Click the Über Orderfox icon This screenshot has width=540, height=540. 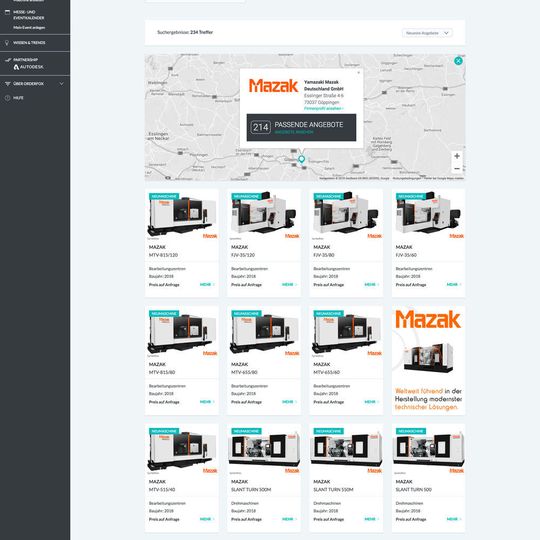(8, 84)
